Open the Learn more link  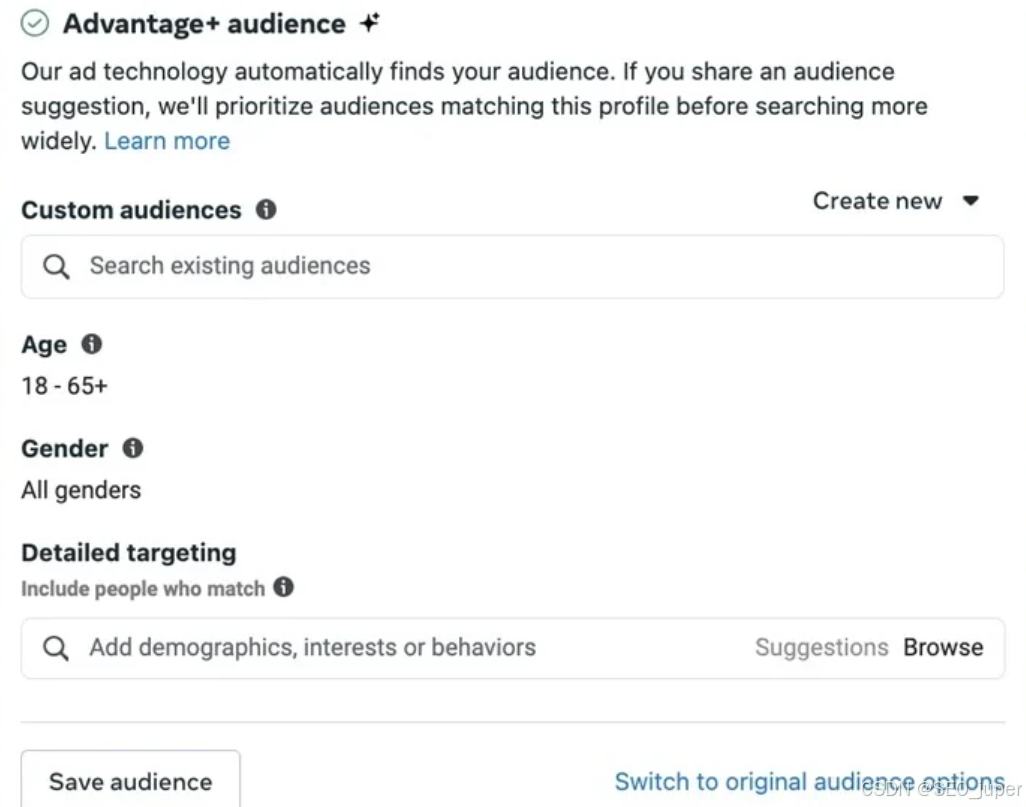pos(167,141)
